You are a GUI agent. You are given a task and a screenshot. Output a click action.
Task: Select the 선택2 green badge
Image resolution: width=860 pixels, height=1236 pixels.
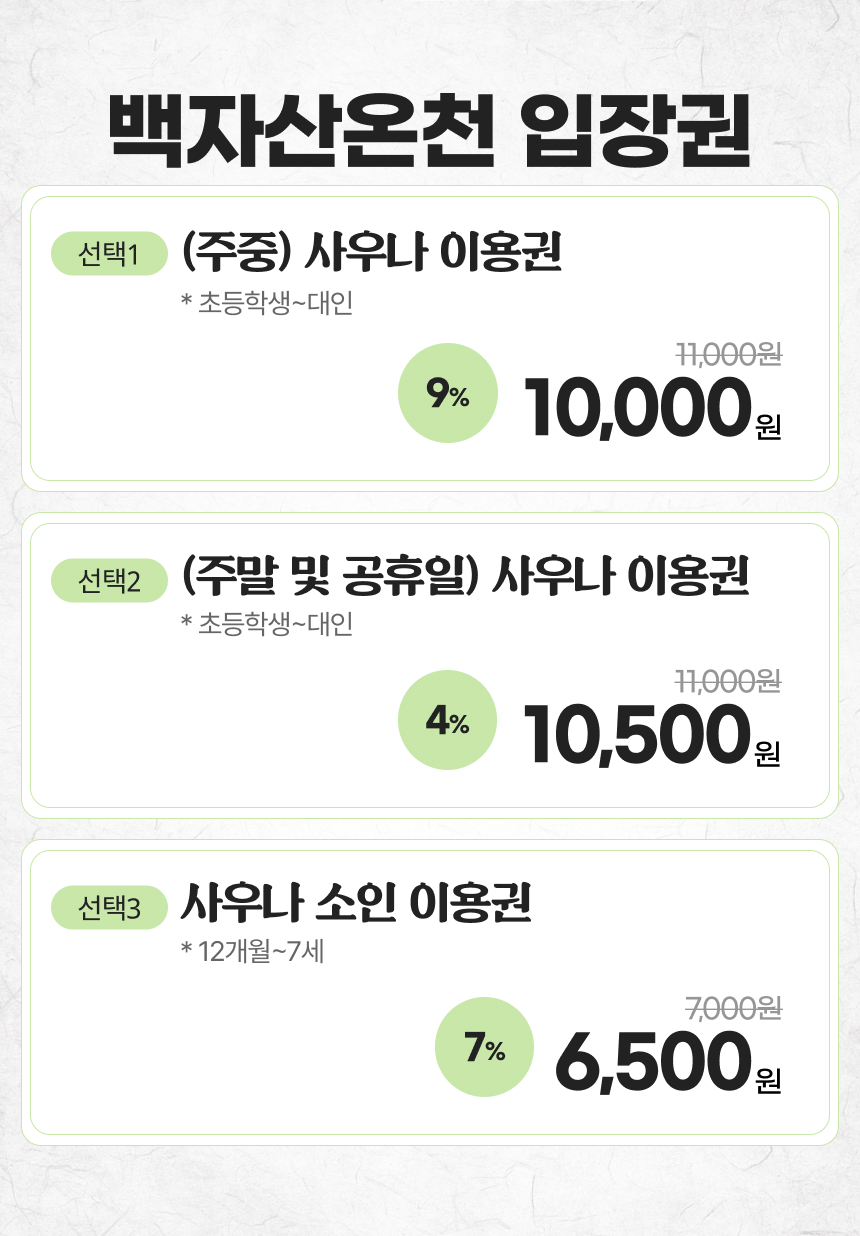108,581
